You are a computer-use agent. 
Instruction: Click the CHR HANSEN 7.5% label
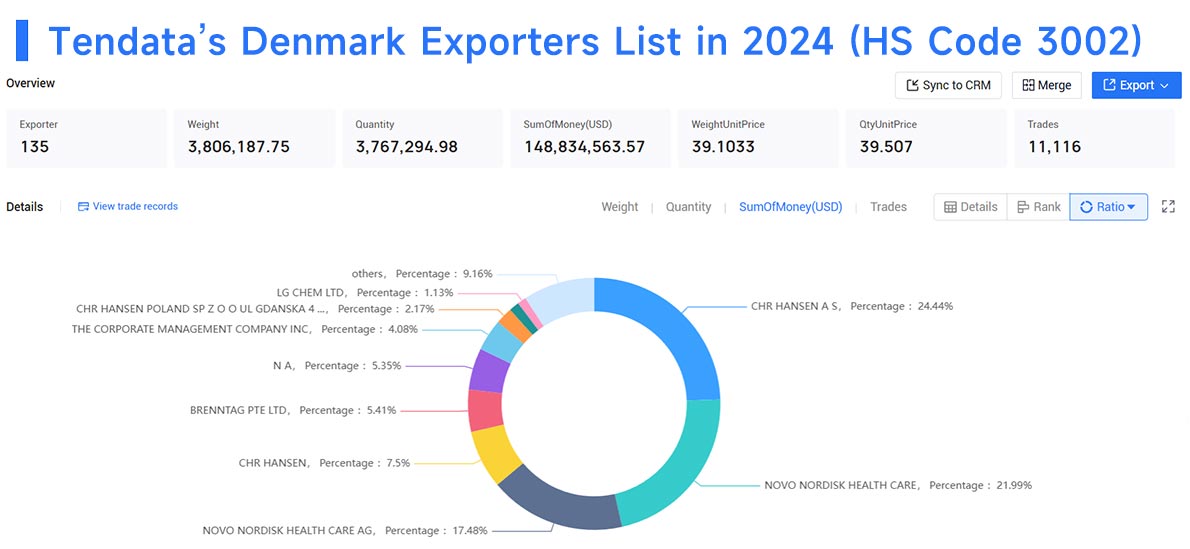click(324, 462)
